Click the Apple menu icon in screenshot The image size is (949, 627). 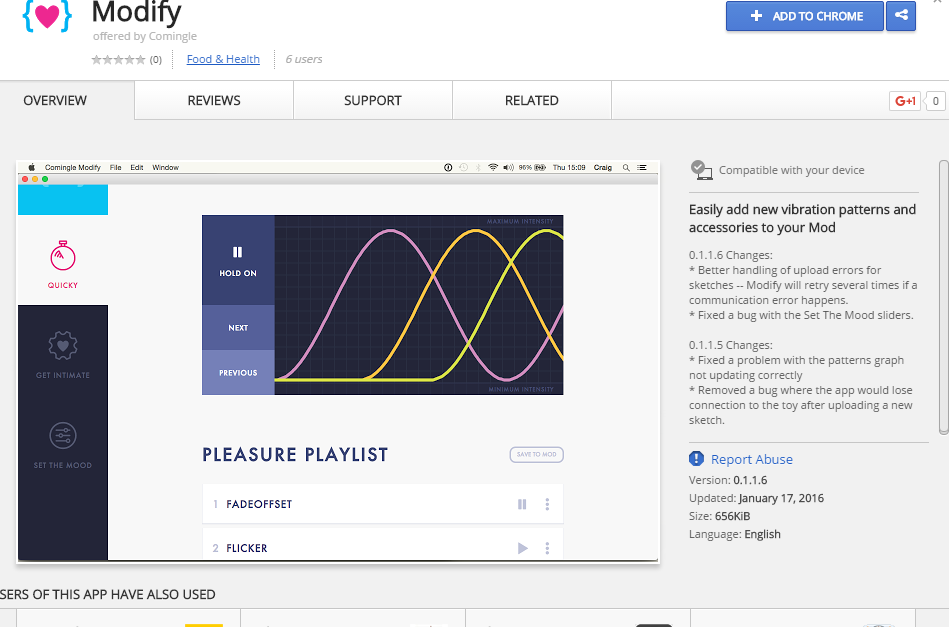coord(31,168)
